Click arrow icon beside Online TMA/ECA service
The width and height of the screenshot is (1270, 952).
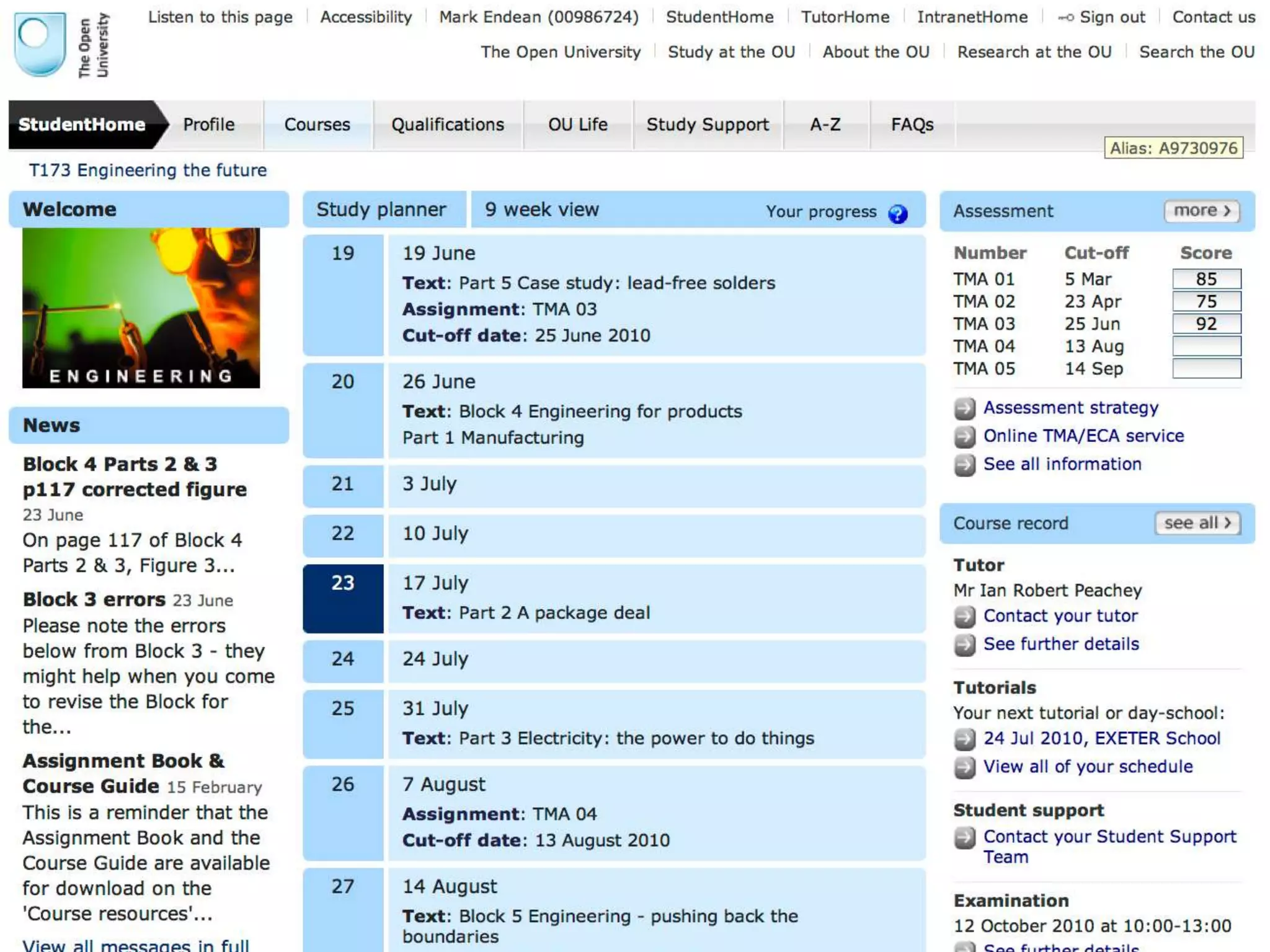[x=964, y=437]
